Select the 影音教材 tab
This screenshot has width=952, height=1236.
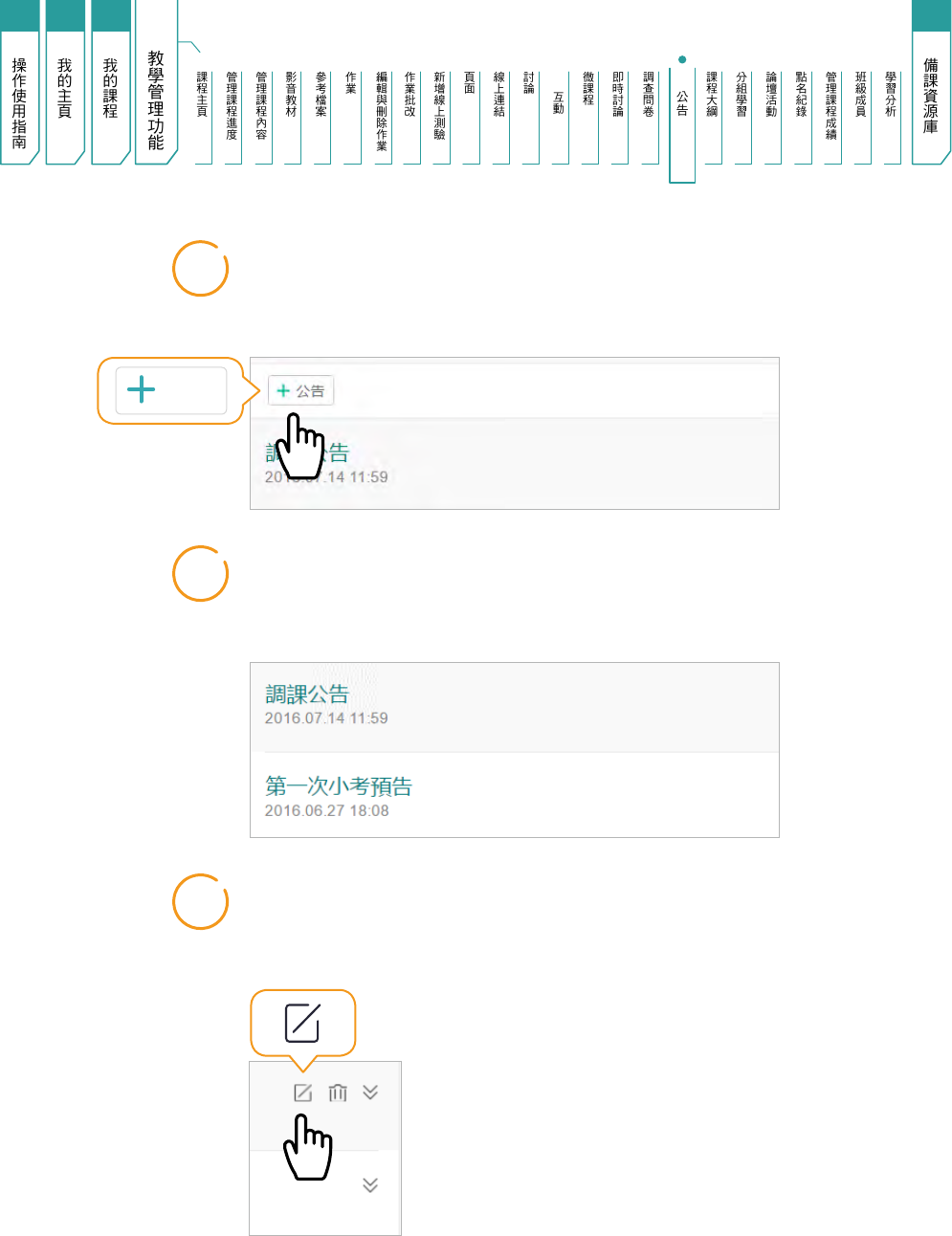[x=291, y=96]
